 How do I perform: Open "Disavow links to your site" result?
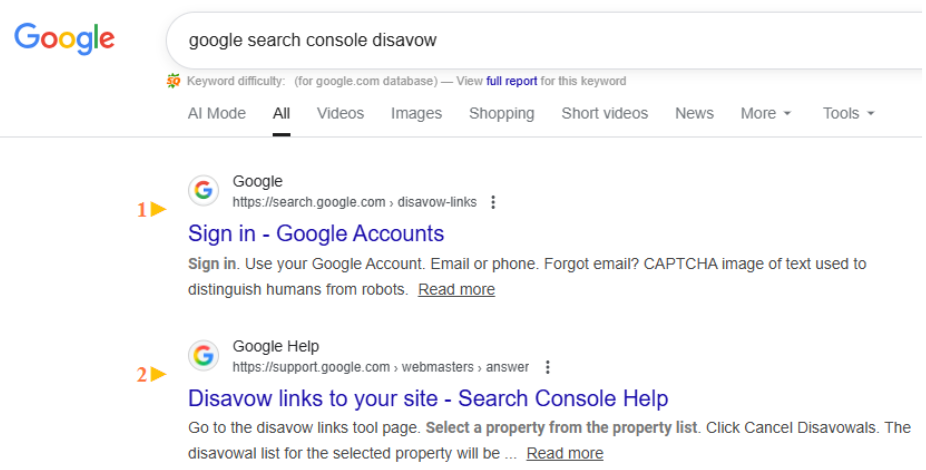click(428, 399)
